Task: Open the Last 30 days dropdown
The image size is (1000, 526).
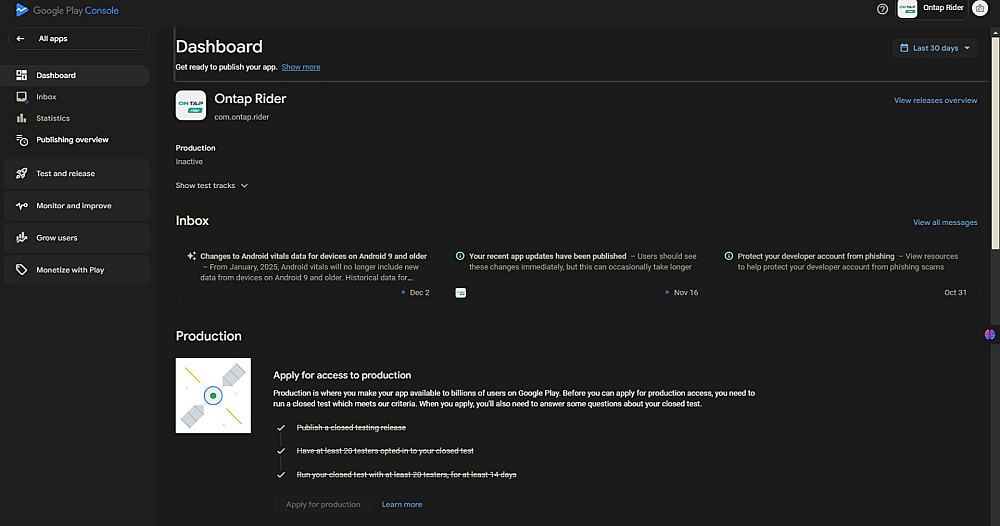Action: point(935,48)
